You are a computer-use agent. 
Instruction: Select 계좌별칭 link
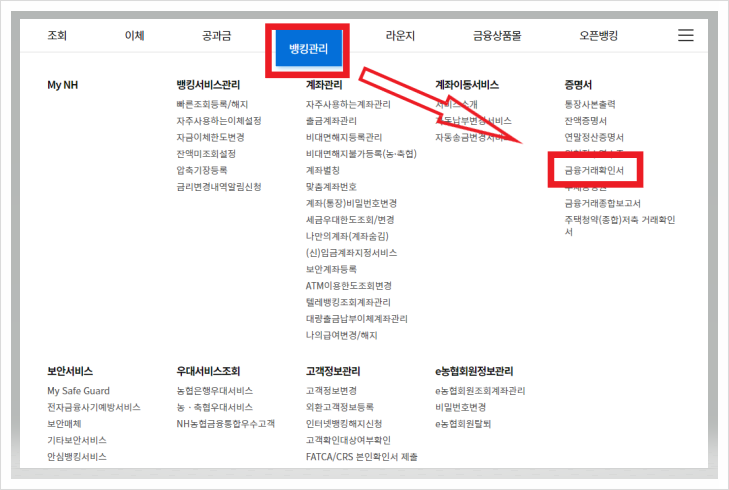[323, 170]
